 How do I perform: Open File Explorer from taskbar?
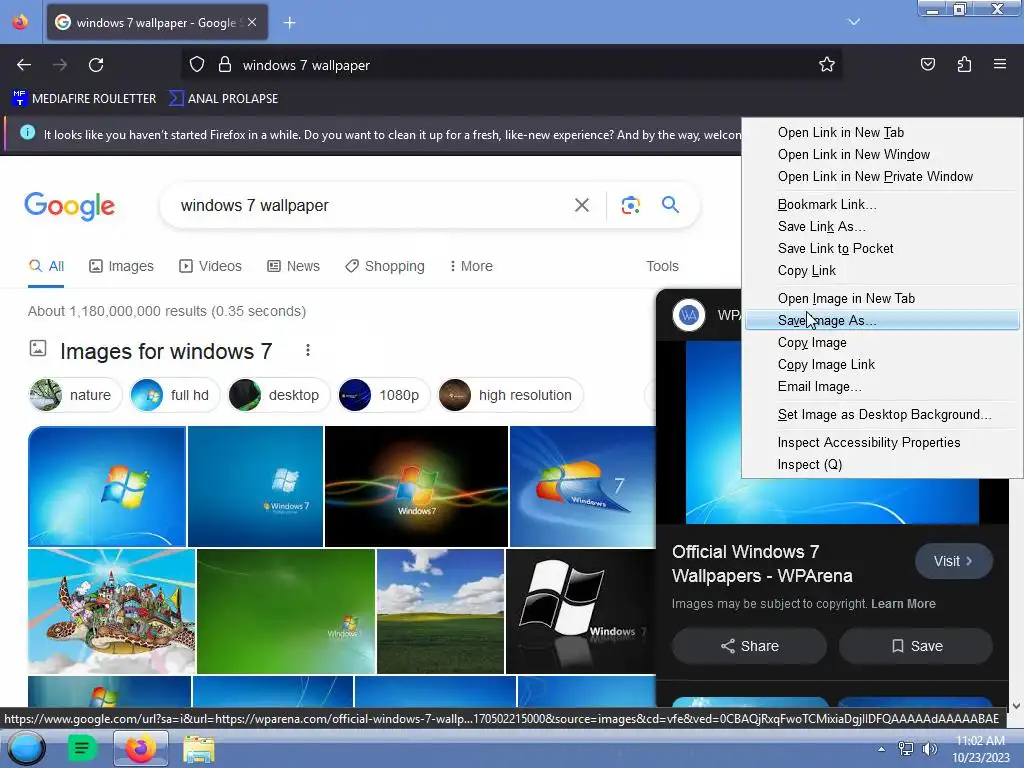click(199, 749)
